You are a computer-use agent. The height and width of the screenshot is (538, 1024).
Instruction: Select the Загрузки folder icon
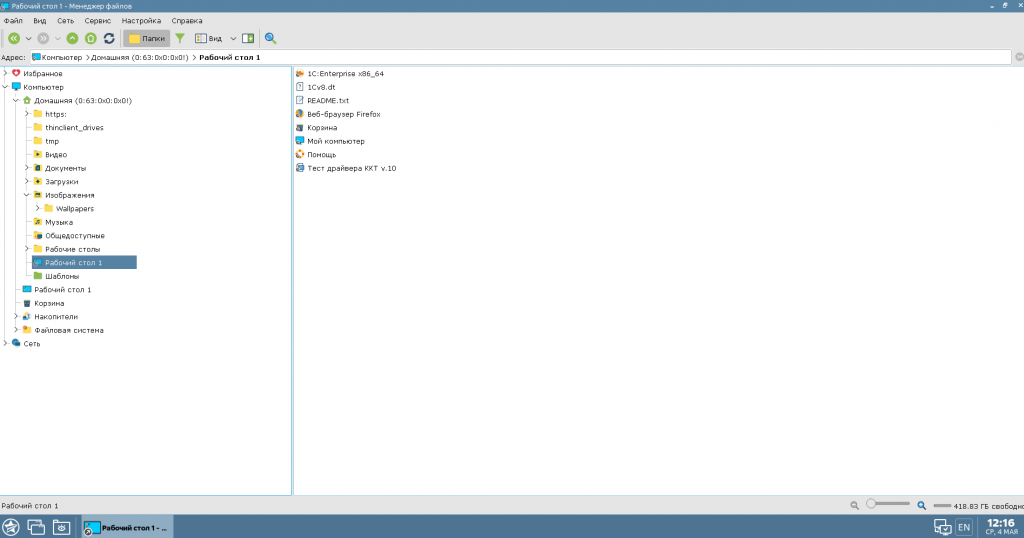38,182
